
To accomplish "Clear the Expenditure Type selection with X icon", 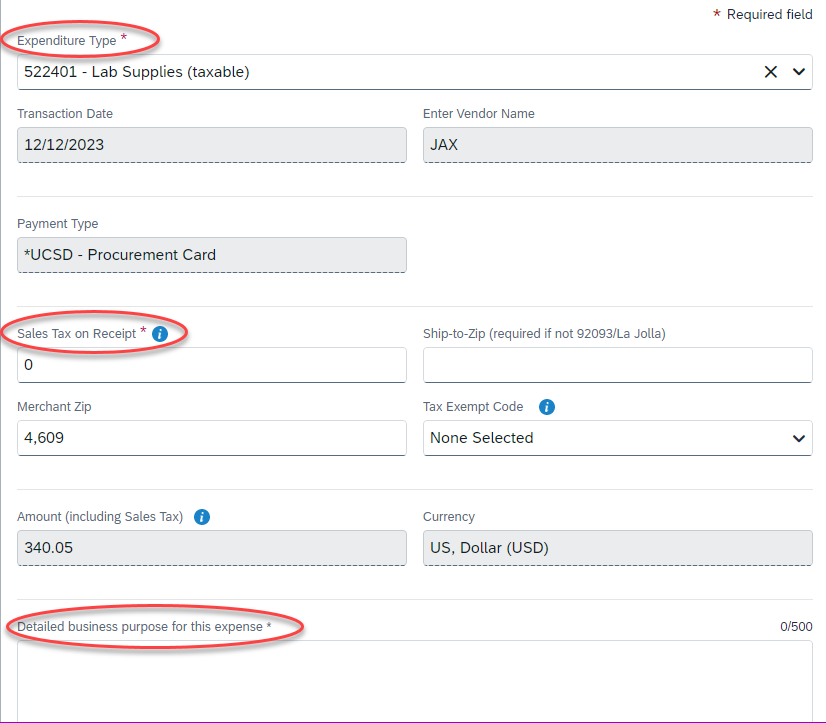I will 770,72.
